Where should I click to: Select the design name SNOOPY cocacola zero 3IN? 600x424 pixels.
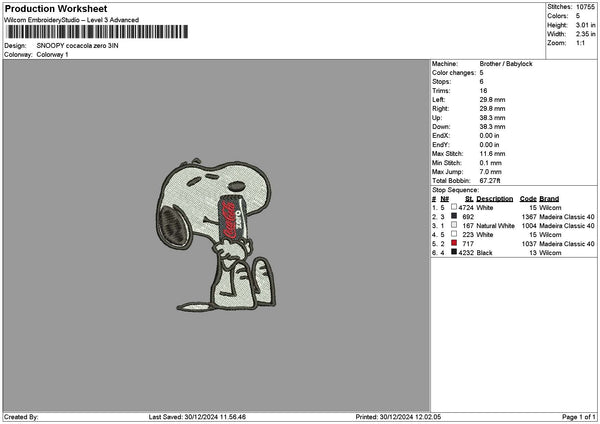point(77,46)
